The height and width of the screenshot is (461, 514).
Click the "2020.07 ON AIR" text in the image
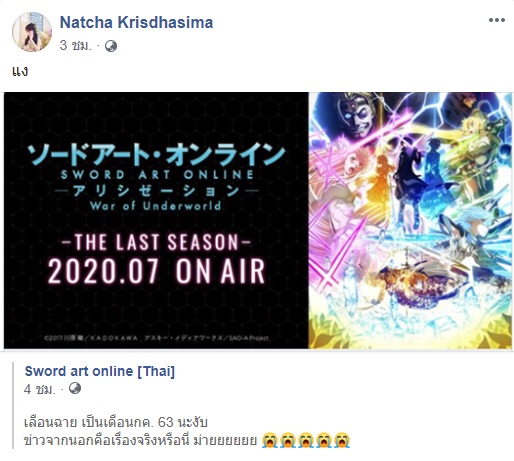pos(156,271)
